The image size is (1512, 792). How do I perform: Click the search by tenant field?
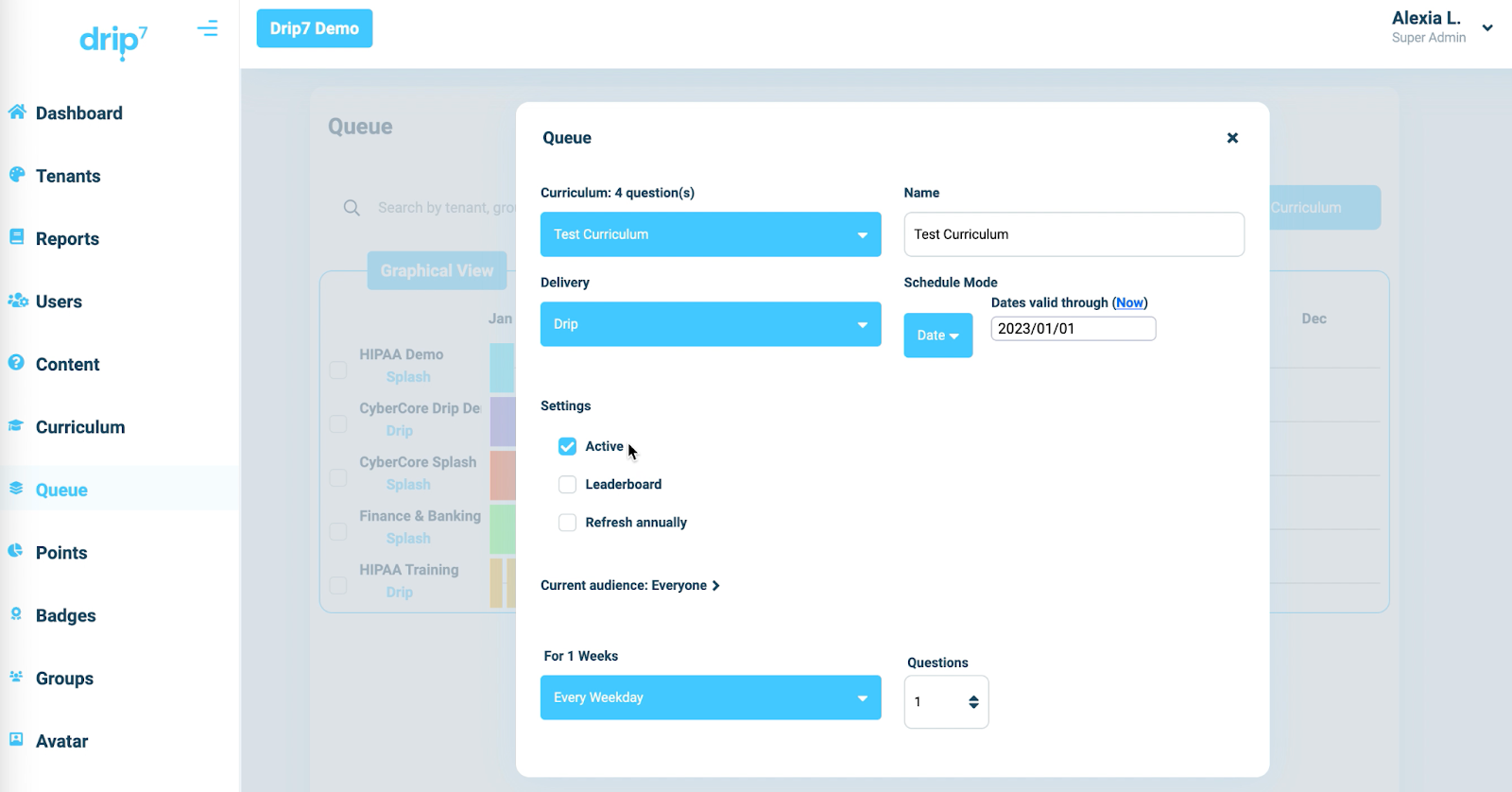[x=446, y=208]
